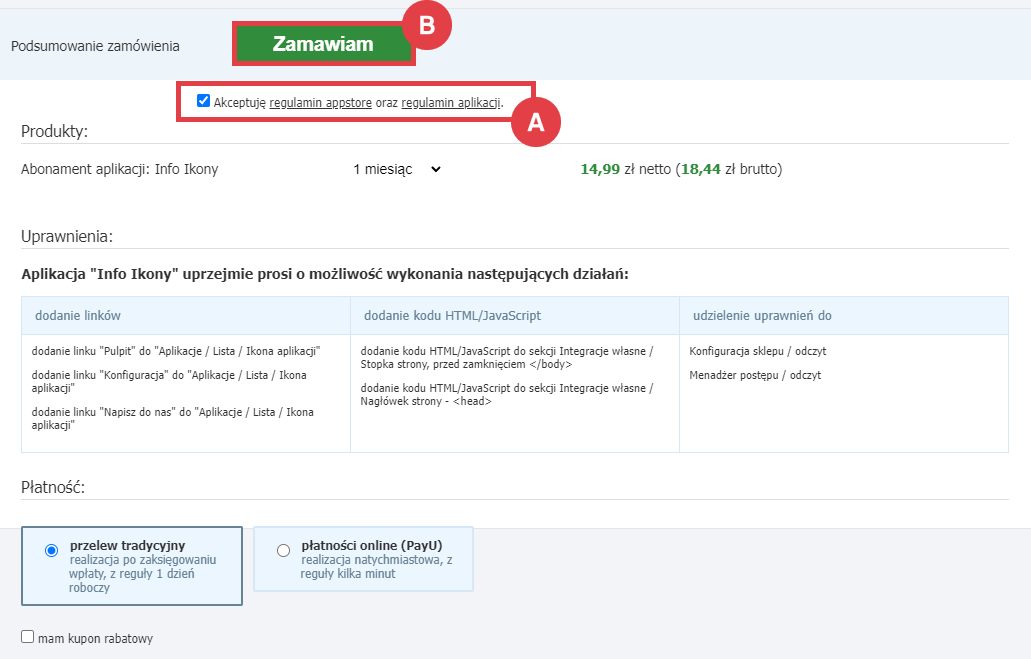
Task: Click the red circle marker A
Action: pyautogui.click(x=535, y=123)
